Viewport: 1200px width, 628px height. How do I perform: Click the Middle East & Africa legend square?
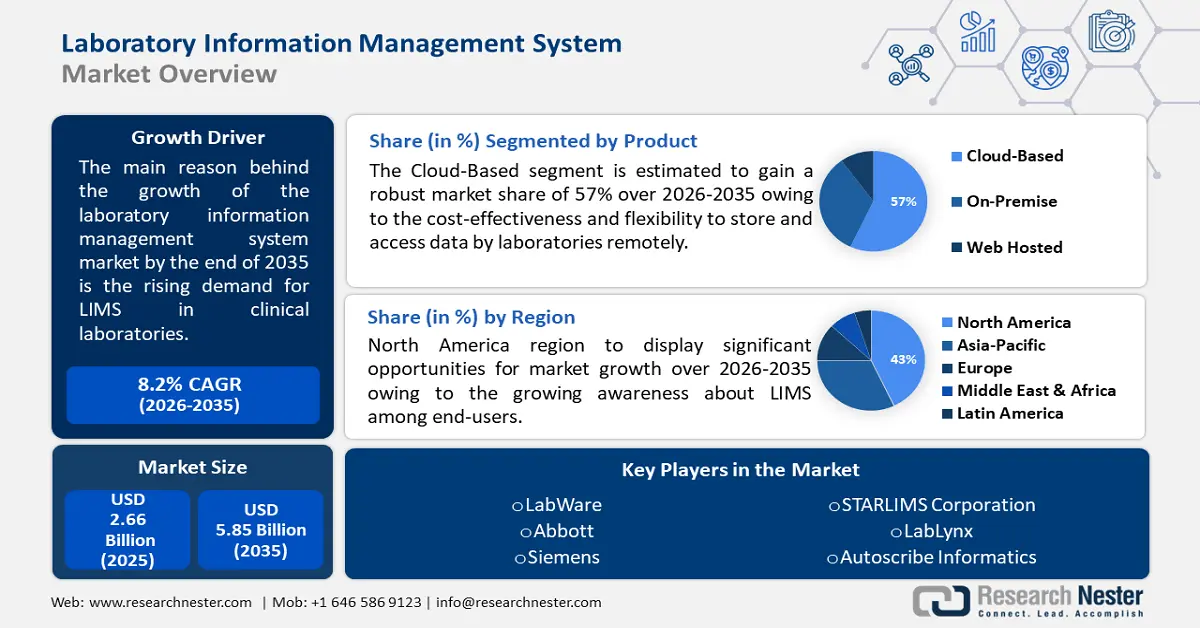pos(946,391)
